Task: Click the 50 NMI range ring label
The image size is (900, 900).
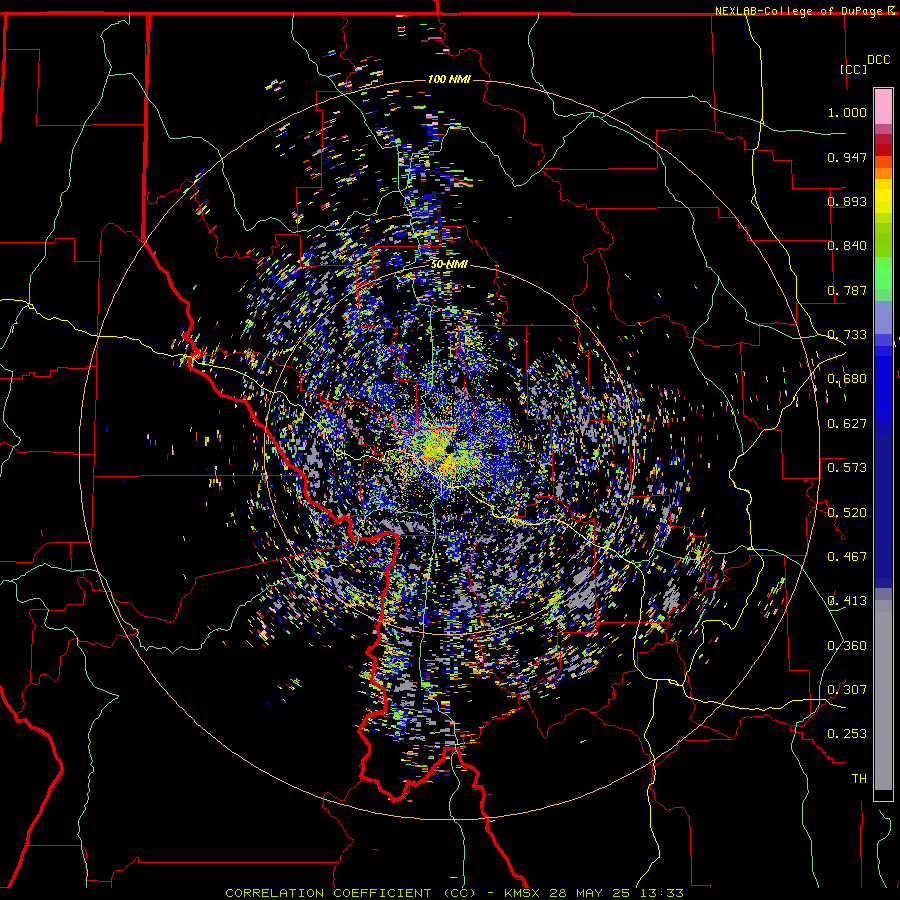Action: click(449, 264)
